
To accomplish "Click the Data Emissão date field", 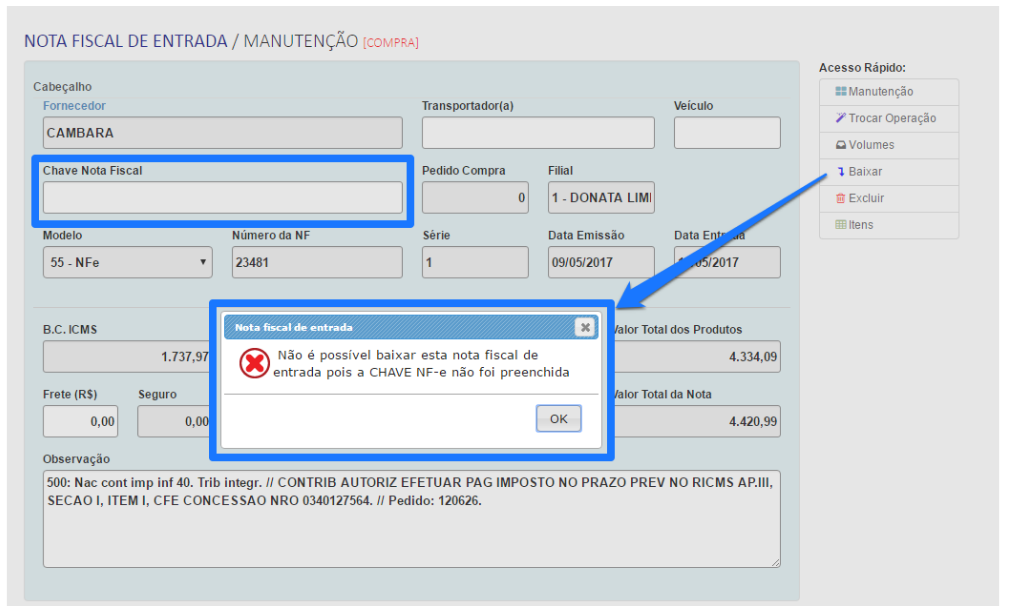I will coord(601,262).
